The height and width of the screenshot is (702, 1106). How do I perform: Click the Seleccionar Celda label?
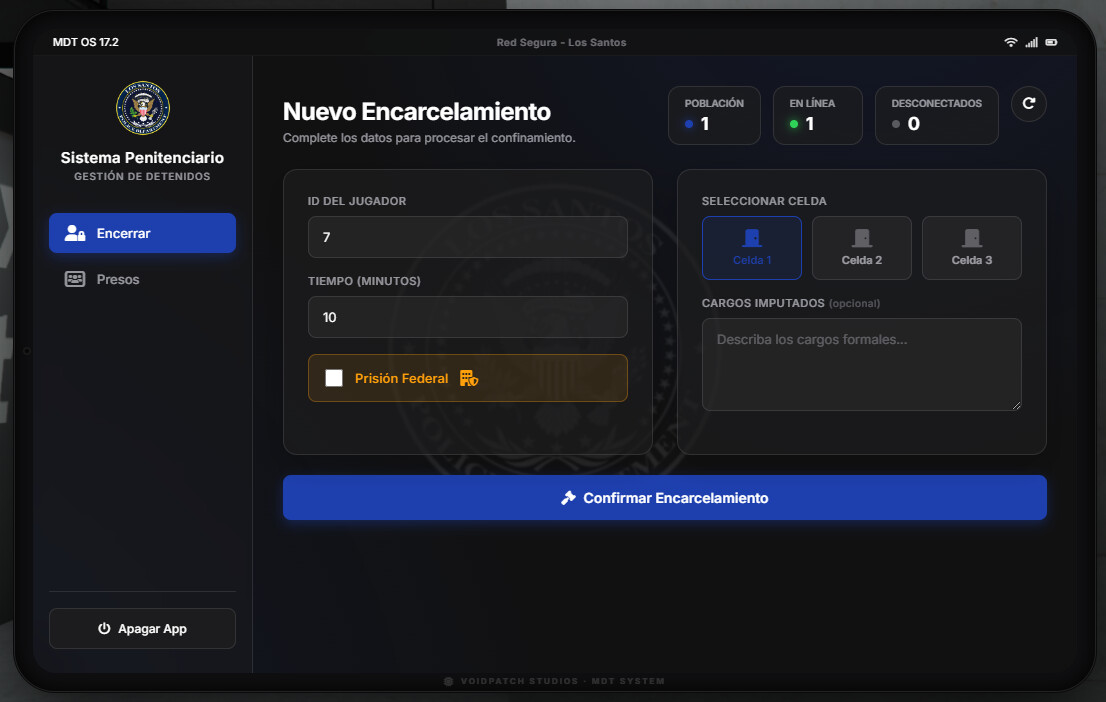click(764, 201)
